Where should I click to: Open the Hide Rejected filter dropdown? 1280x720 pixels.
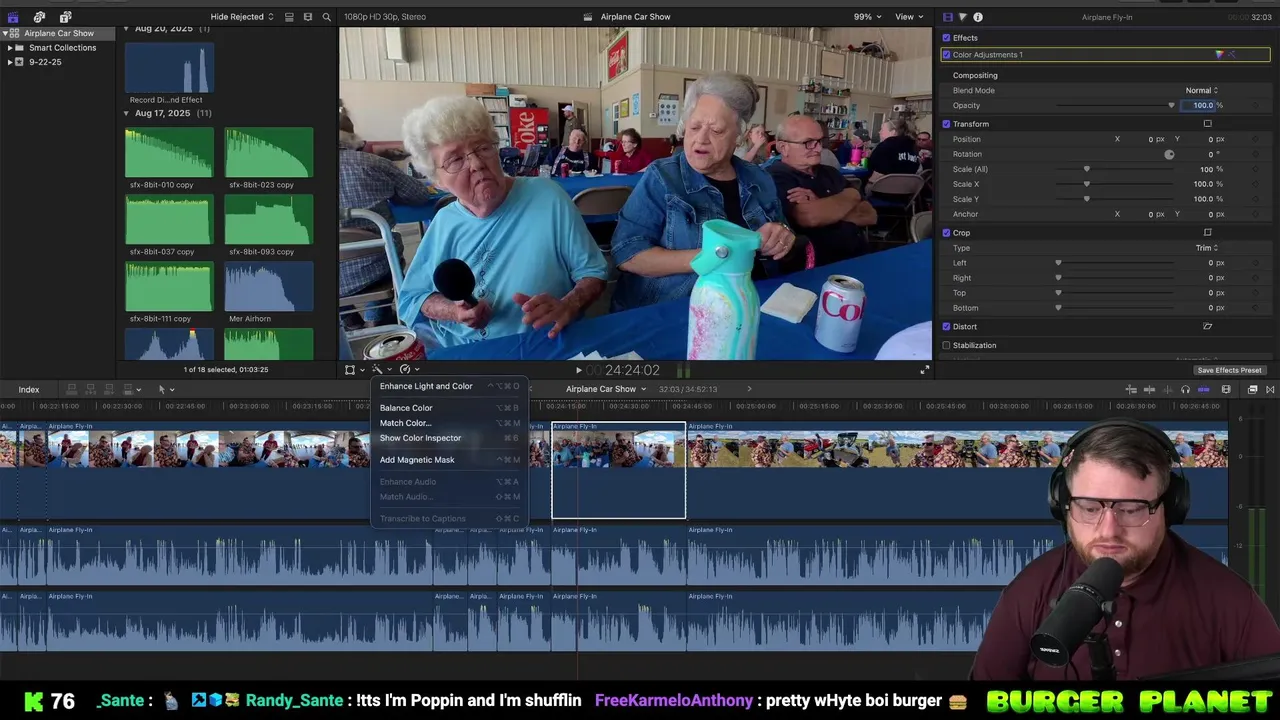(x=242, y=17)
